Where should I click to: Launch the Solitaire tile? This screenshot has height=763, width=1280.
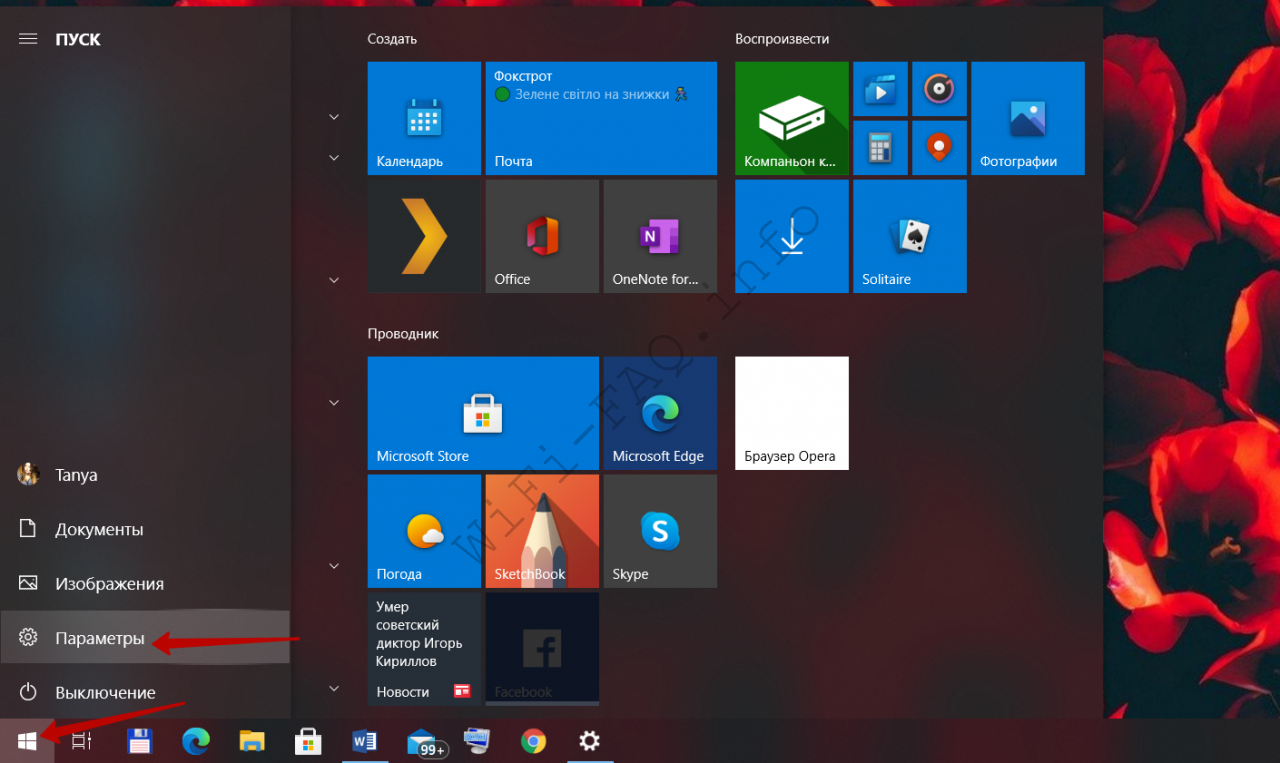pyautogui.click(x=909, y=236)
